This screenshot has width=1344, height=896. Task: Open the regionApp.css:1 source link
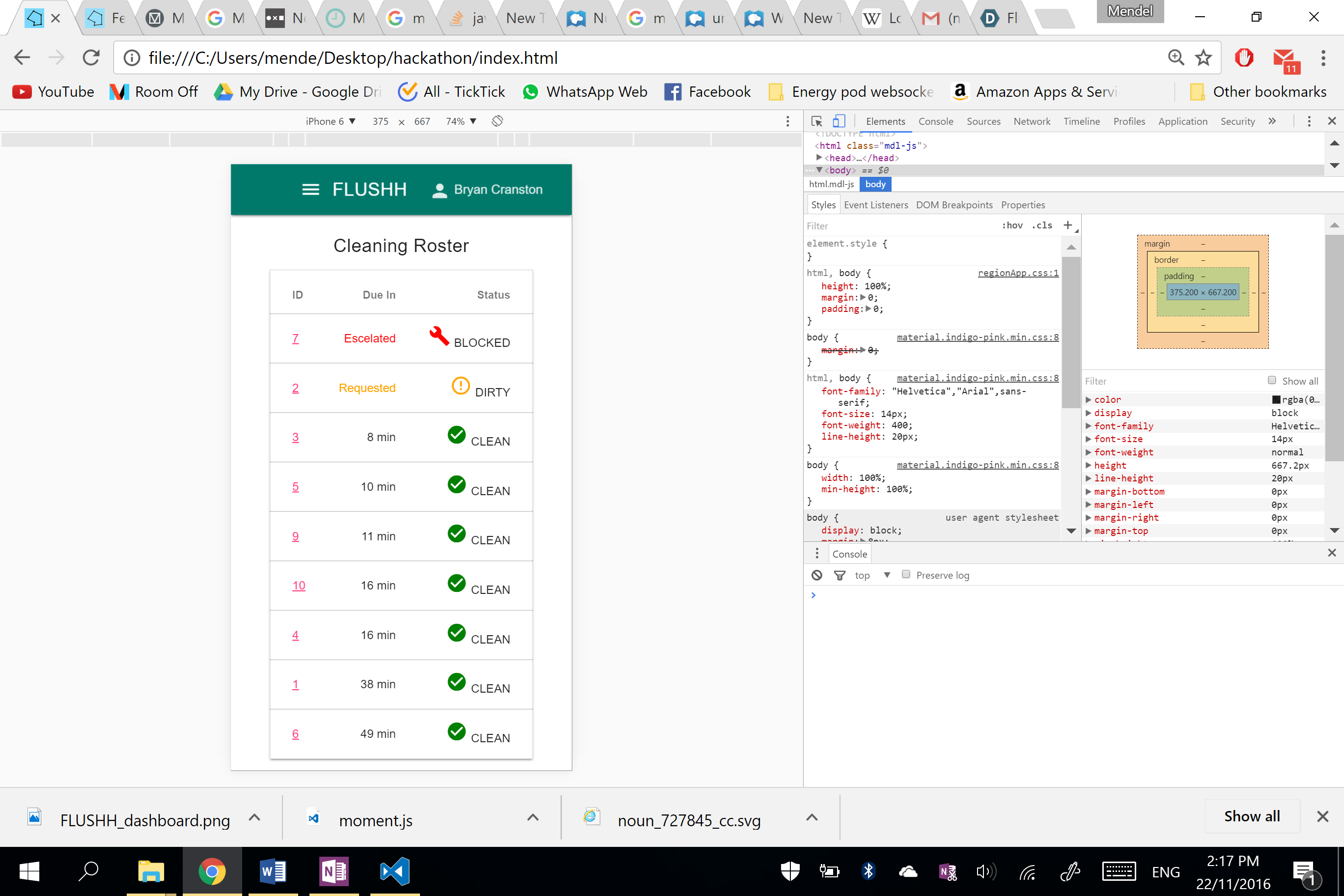1018,273
